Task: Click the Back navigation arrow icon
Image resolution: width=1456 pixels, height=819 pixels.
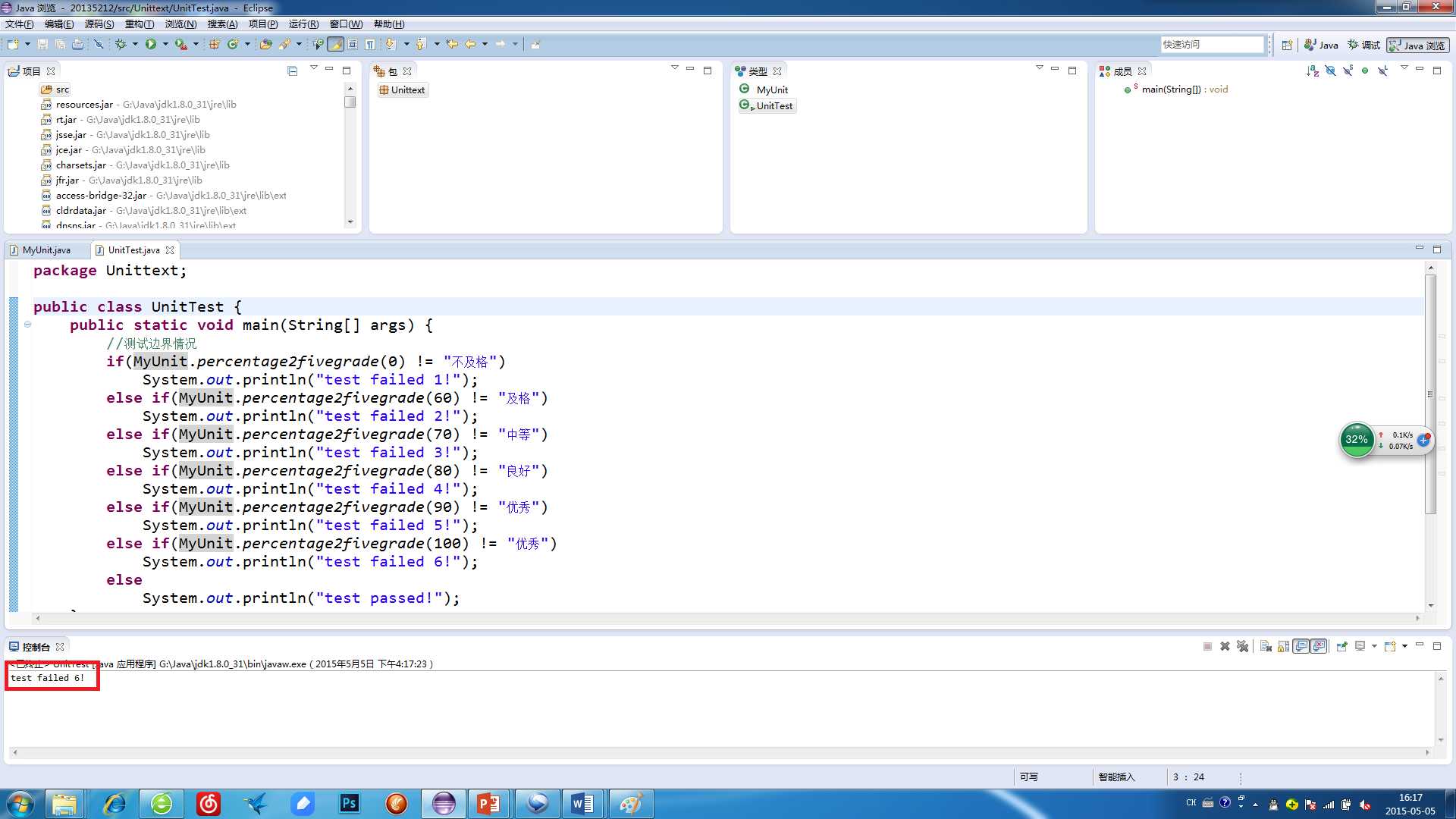Action: coord(470,45)
